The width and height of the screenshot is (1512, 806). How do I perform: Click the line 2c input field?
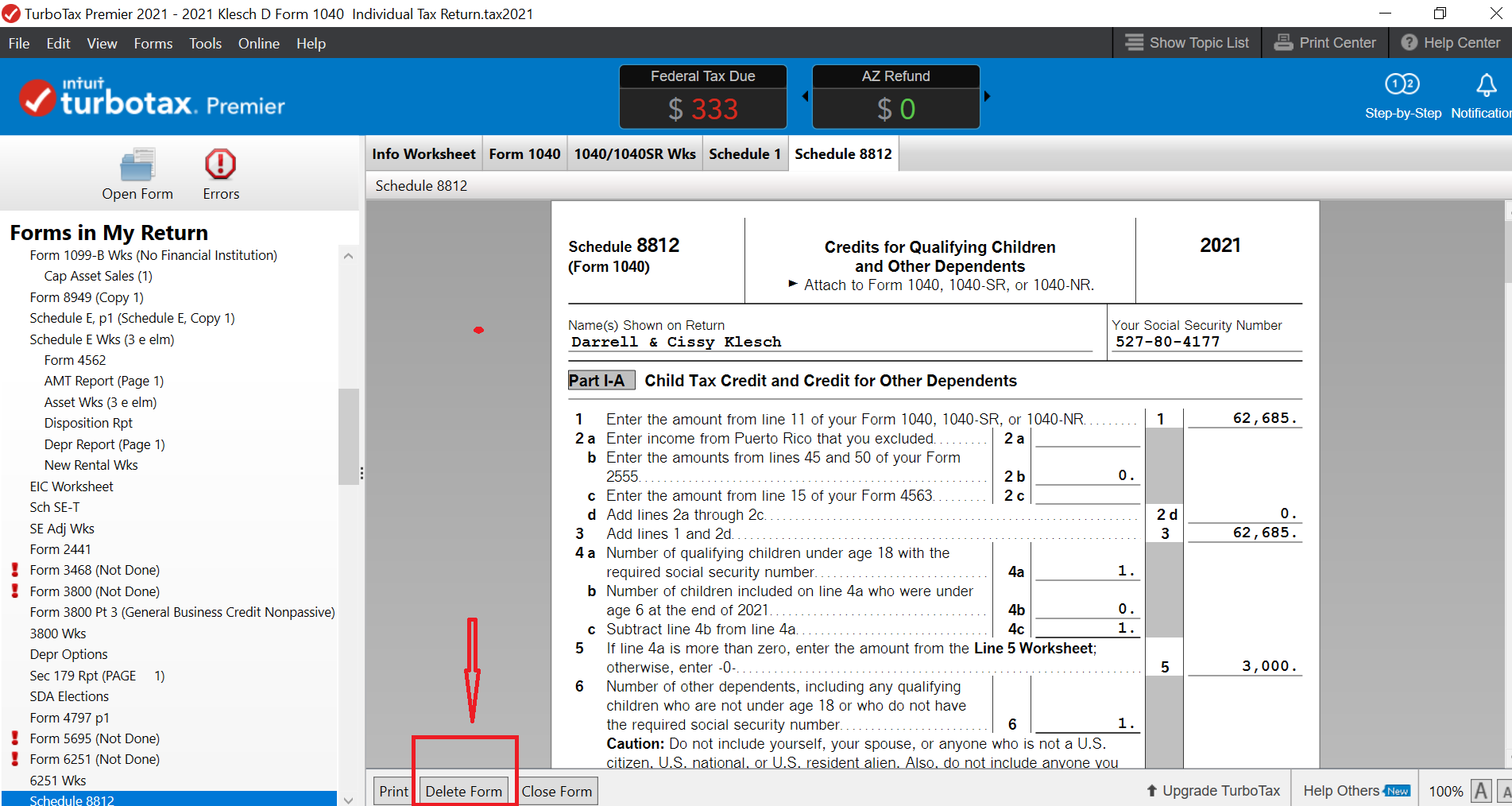tap(1088, 495)
